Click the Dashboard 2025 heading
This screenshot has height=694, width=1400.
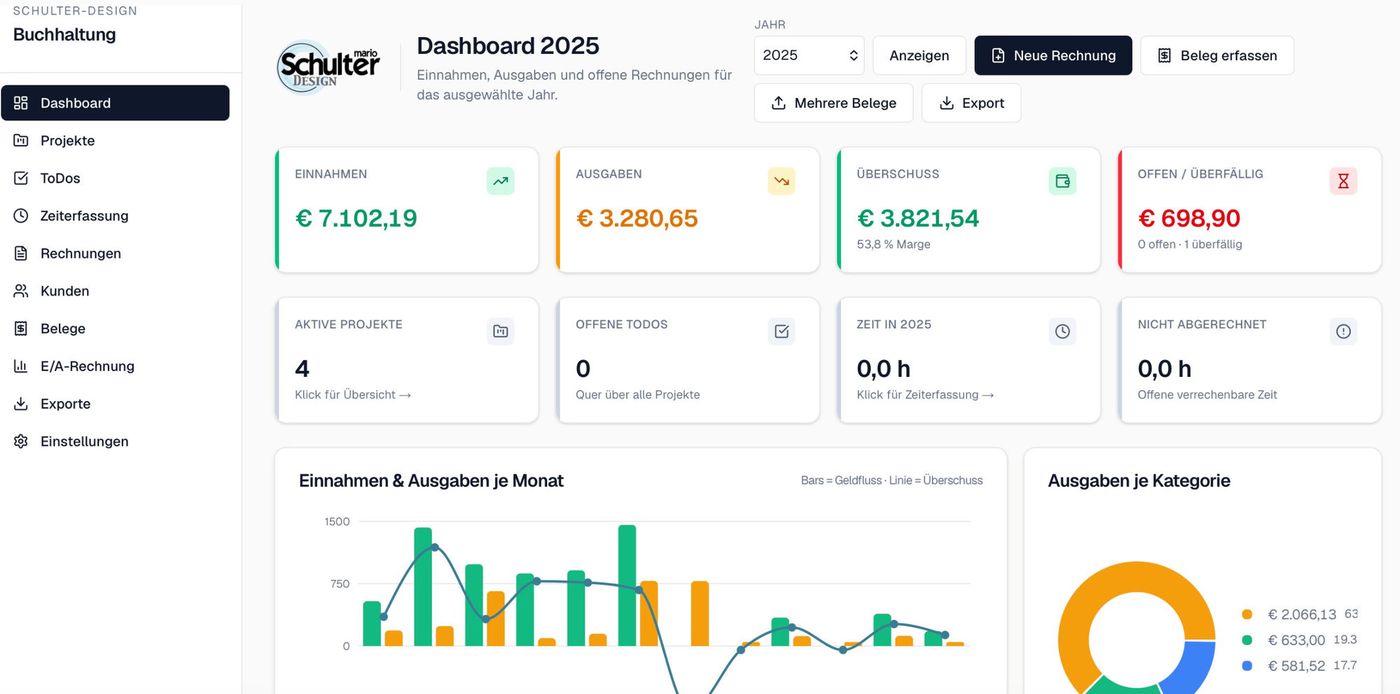[508, 46]
